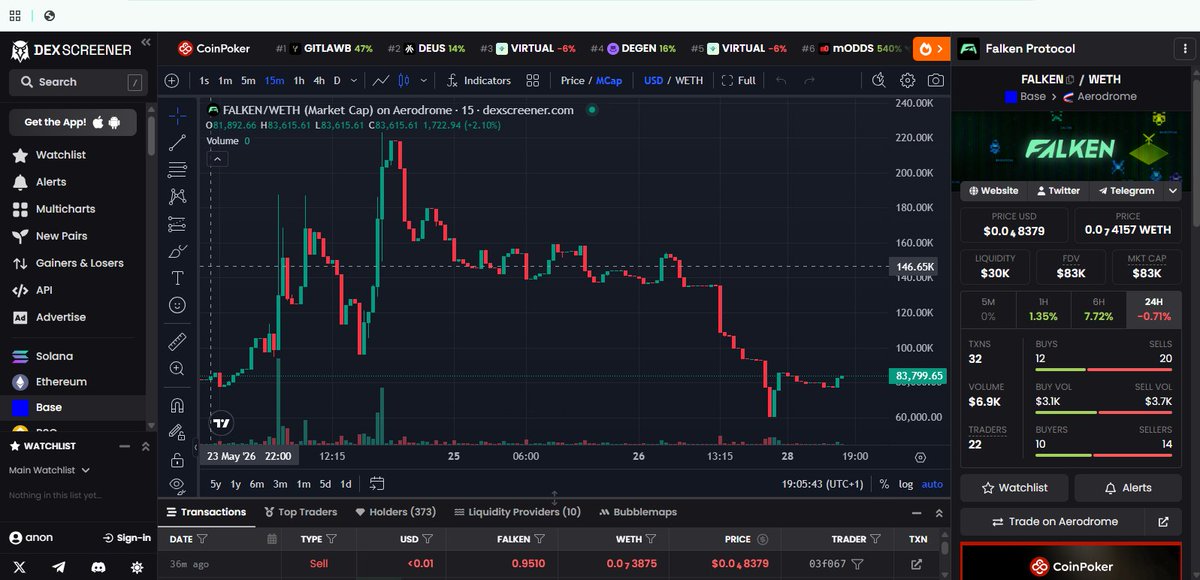The width and height of the screenshot is (1200, 580).
Task: Select the crosshair cursor drawing tool
Action: click(x=177, y=115)
